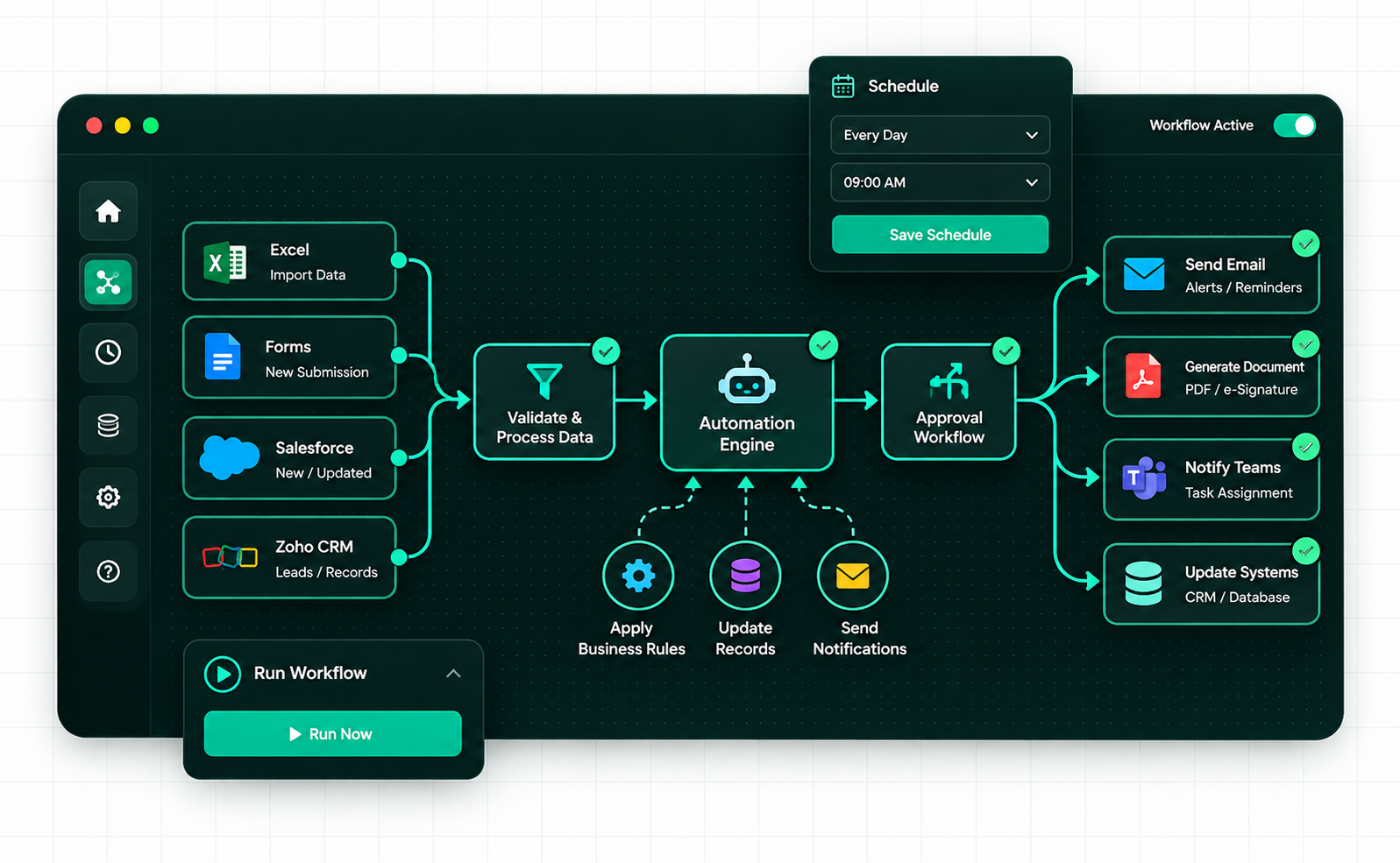Click the Send Email envelope icon
Screen dimensions: 1400x863
(1144, 274)
